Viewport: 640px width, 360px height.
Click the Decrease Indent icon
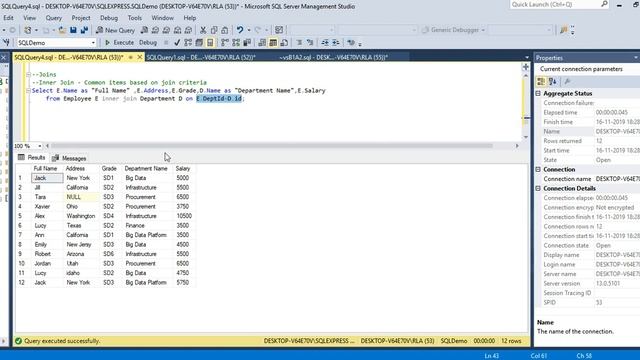[x=325, y=42]
